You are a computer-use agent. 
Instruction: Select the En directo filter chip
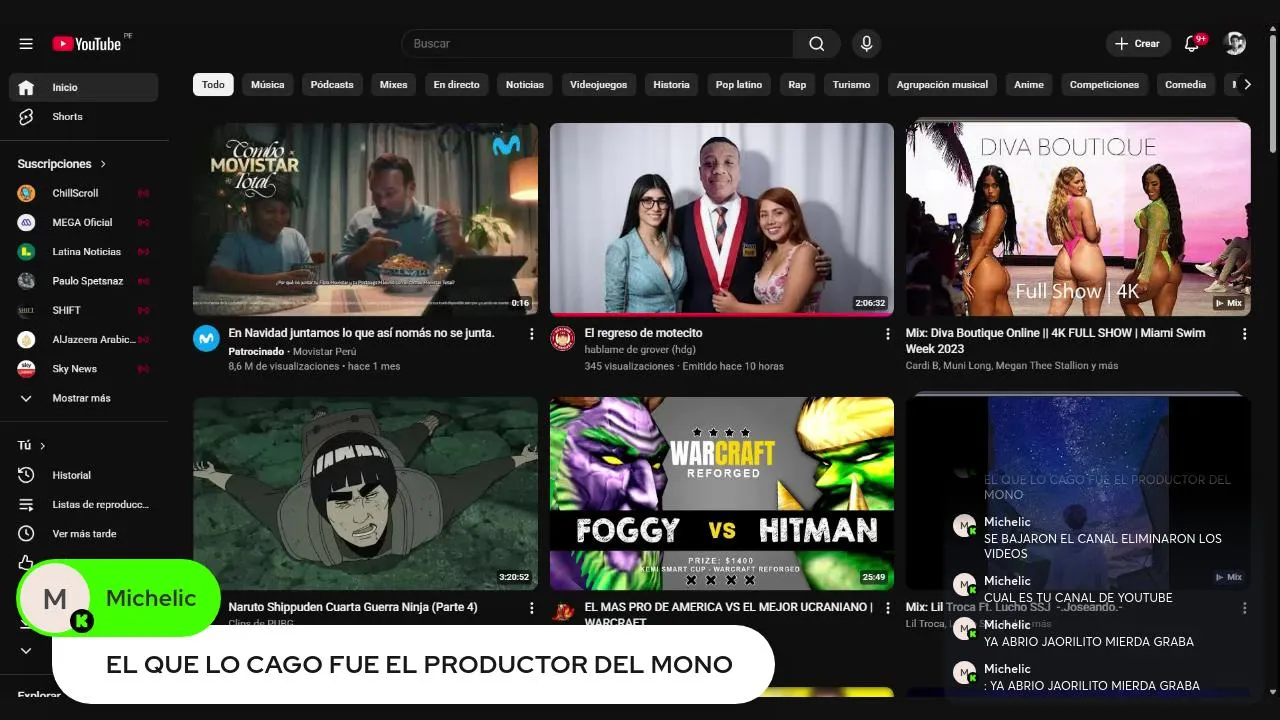(x=456, y=85)
